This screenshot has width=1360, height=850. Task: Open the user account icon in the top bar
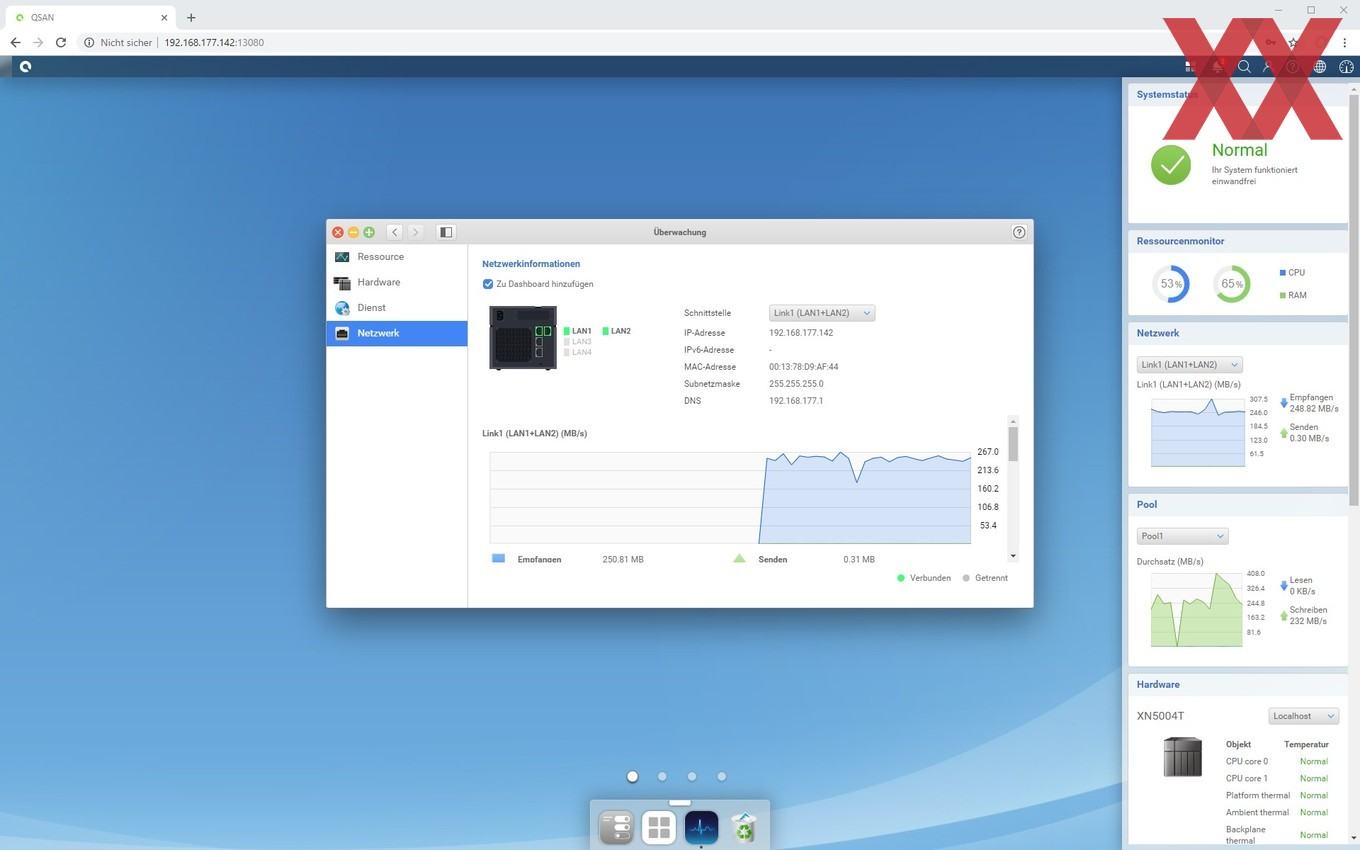pos(1268,67)
